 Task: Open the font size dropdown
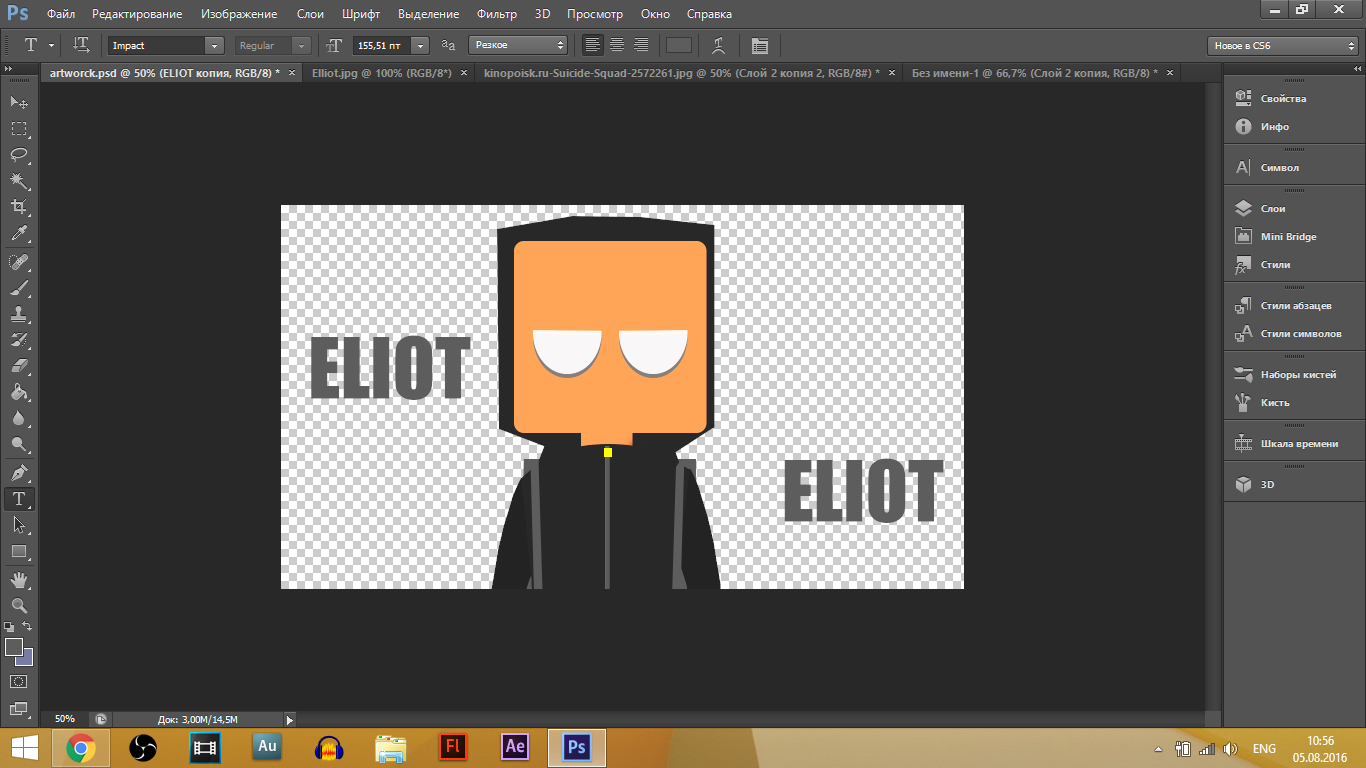tap(421, 46)
